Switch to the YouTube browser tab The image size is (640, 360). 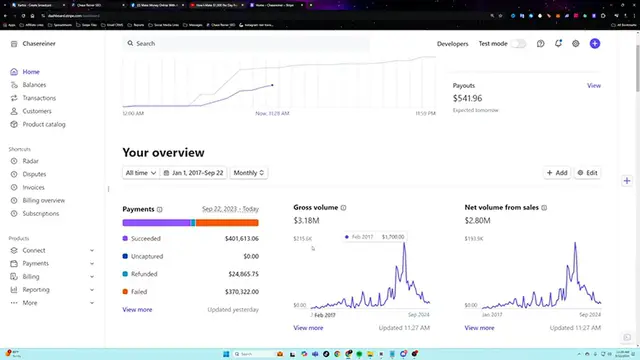coord(216,5)
